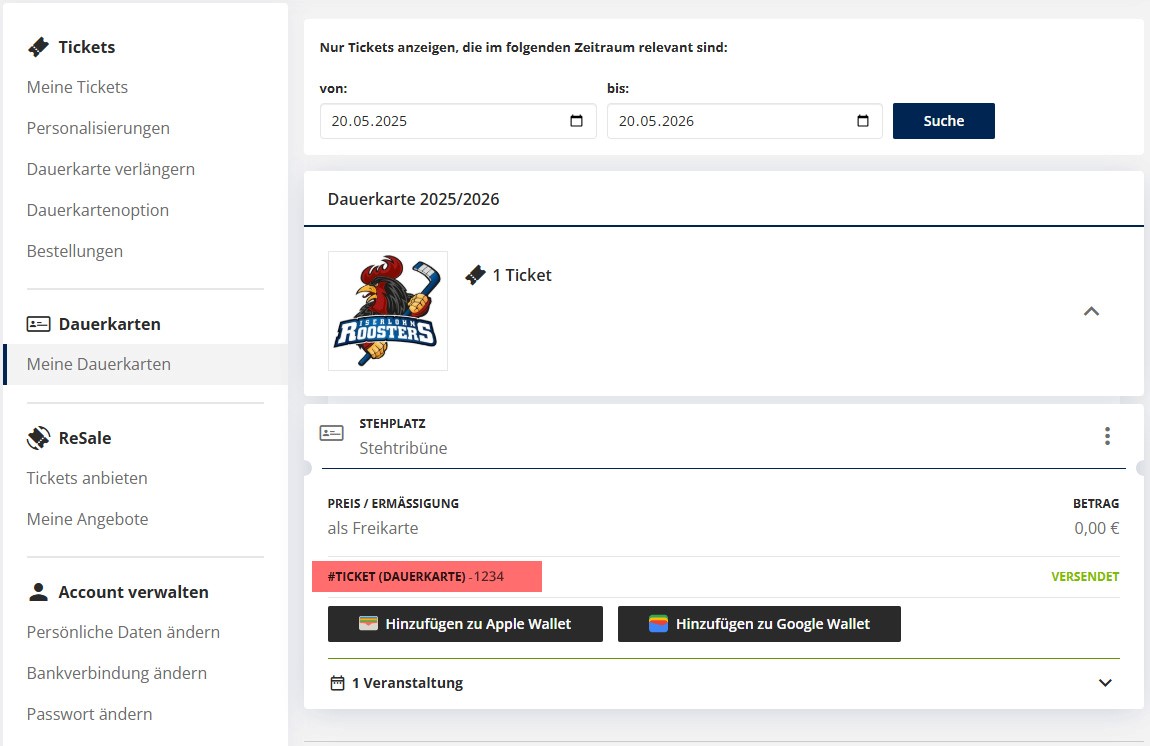
Task: Click the Tickets sidebar heading
Action: (87, 47)
